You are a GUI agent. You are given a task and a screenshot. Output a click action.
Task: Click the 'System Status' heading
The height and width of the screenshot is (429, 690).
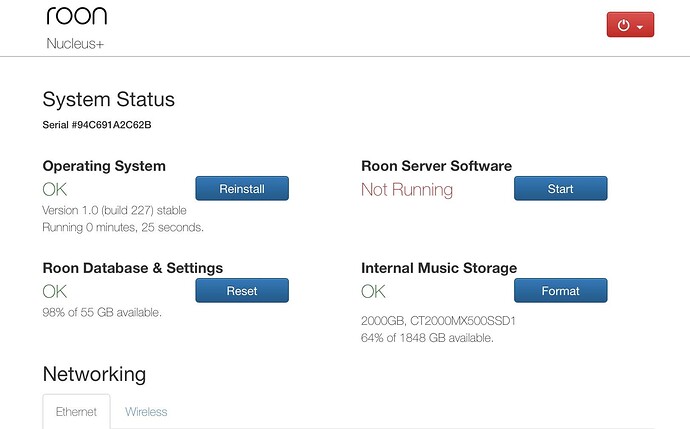coord(109,99)
